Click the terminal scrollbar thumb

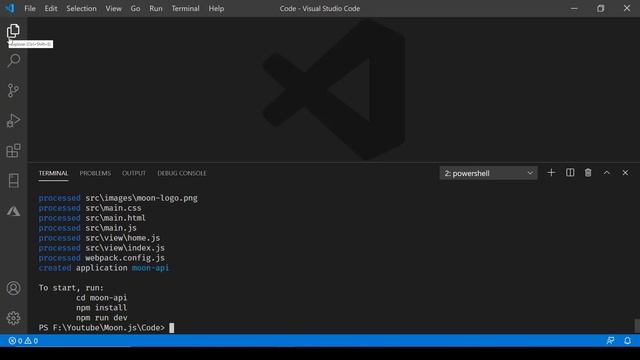[636, 326]
